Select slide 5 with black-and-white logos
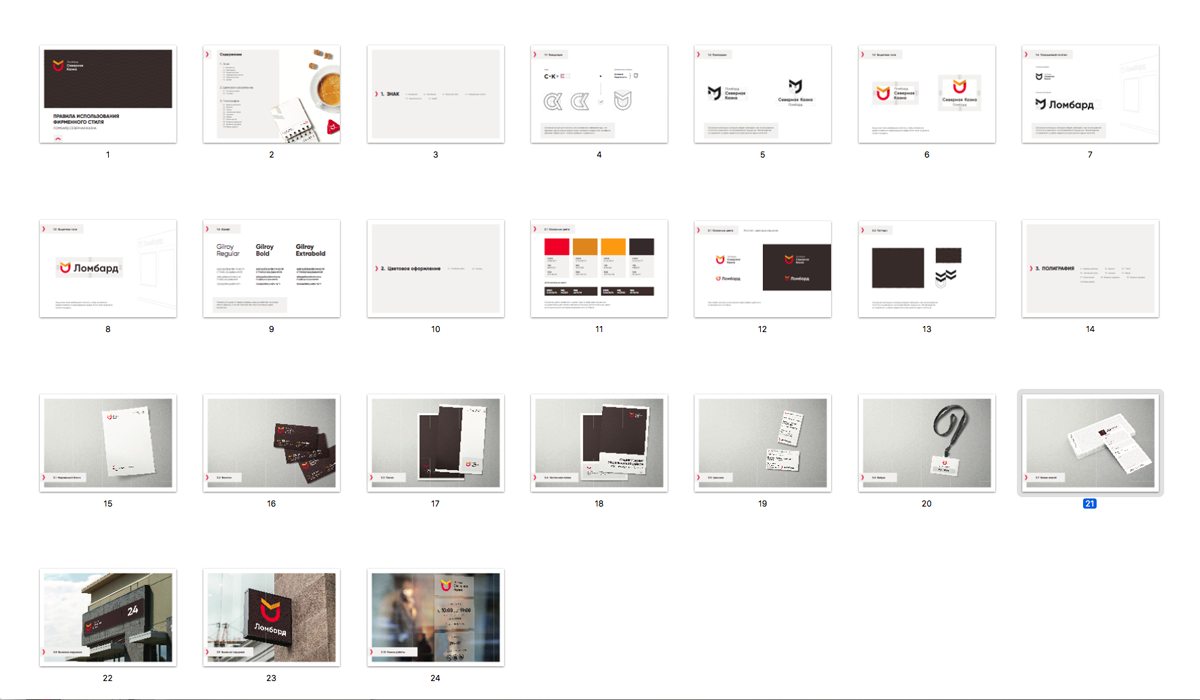1200x700 pixels. click(762, 94)
